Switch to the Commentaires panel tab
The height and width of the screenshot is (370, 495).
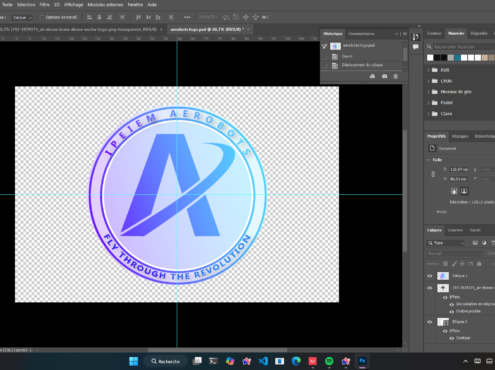pos(361,34)
